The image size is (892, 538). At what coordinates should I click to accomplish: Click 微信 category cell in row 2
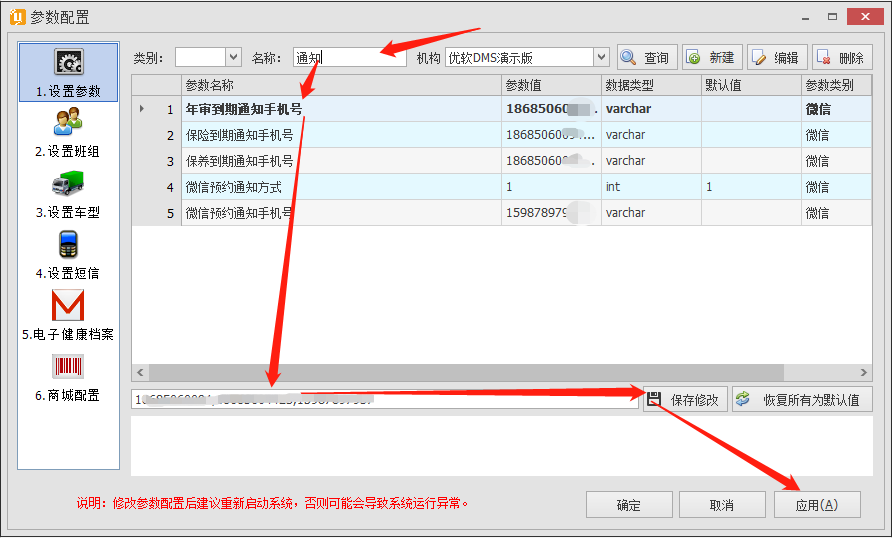(x=836, y=135)
